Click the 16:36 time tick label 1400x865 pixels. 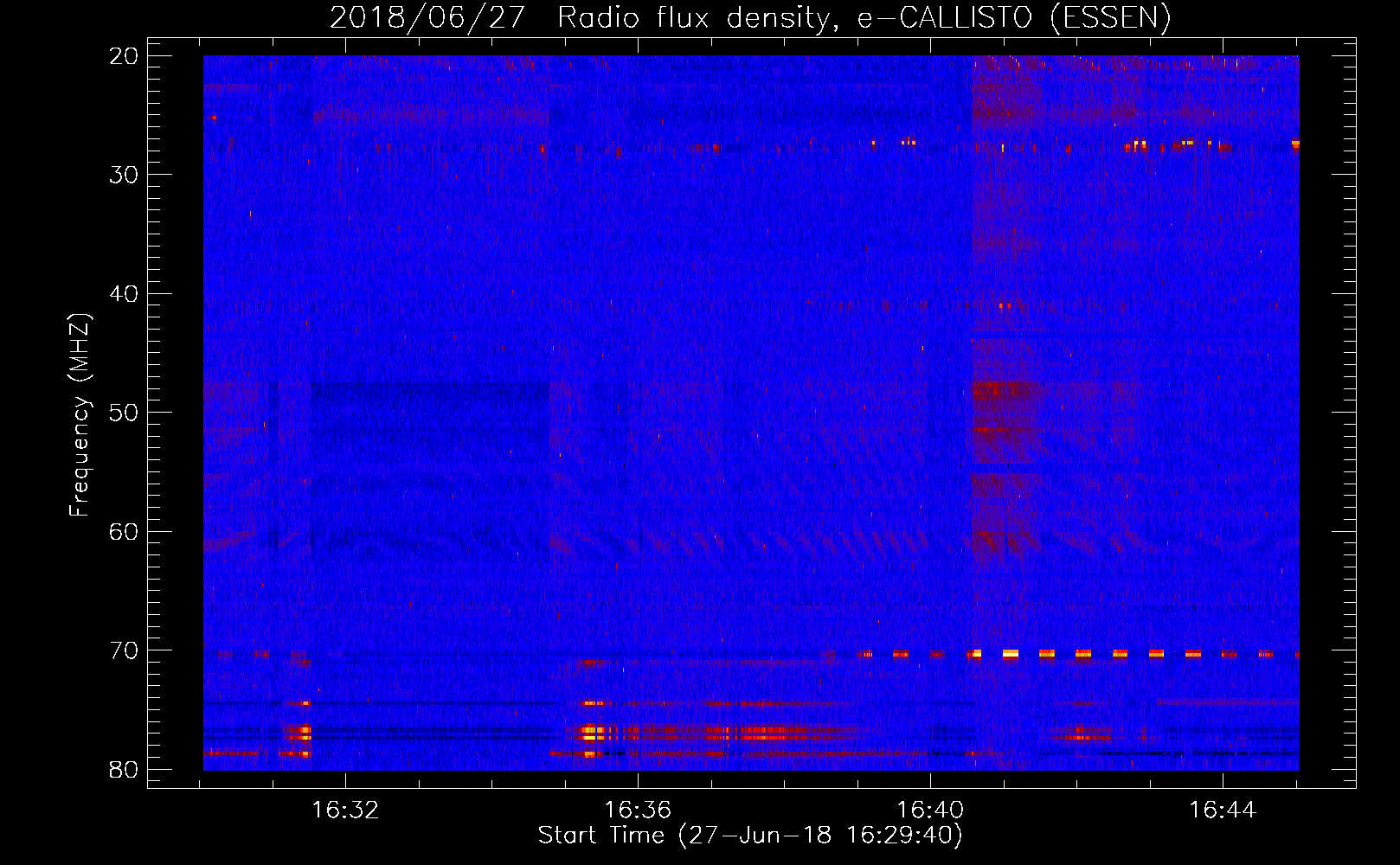(x=638, y=811)
